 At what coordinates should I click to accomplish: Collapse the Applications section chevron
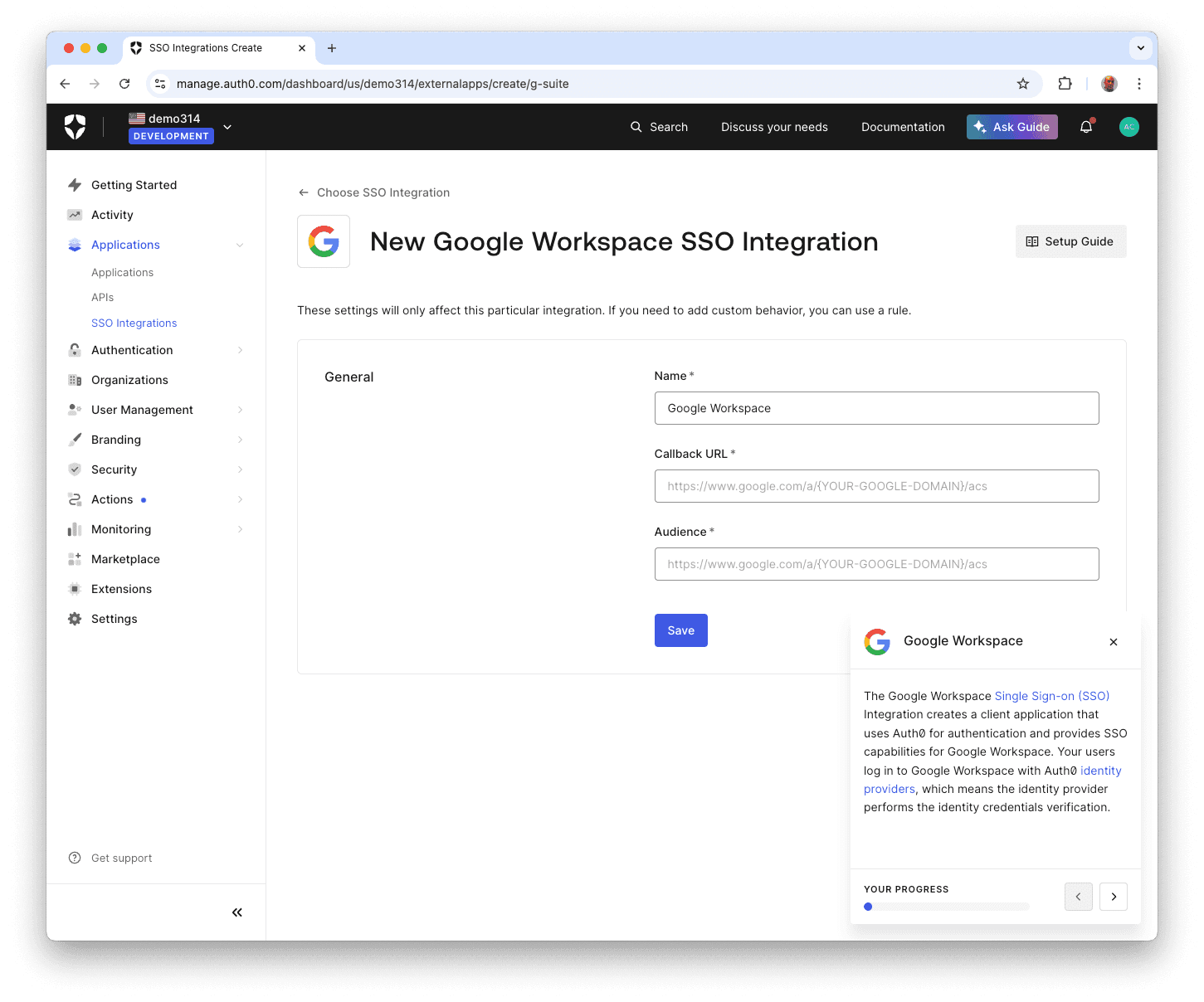point(240,245)
